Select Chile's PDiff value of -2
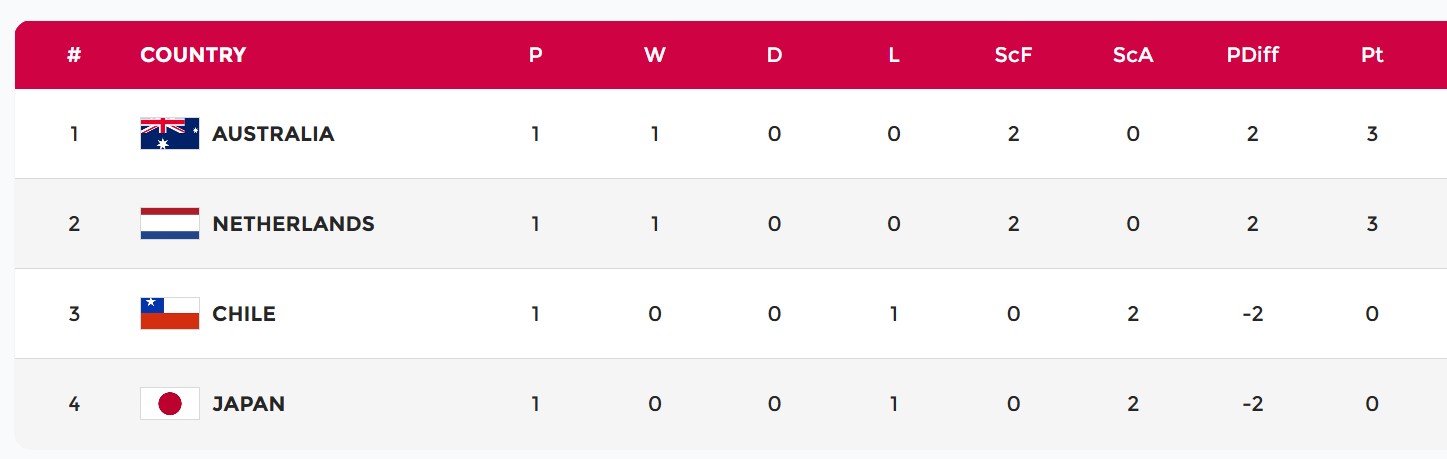Image resolution: width=1447 pixels, height=459 pixels. tap(1253, 314)
